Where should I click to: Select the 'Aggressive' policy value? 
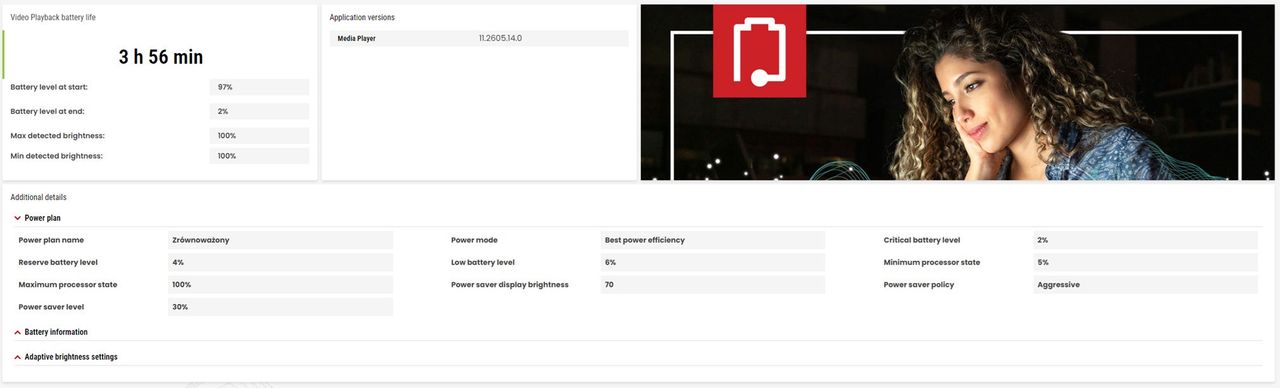1145,285
